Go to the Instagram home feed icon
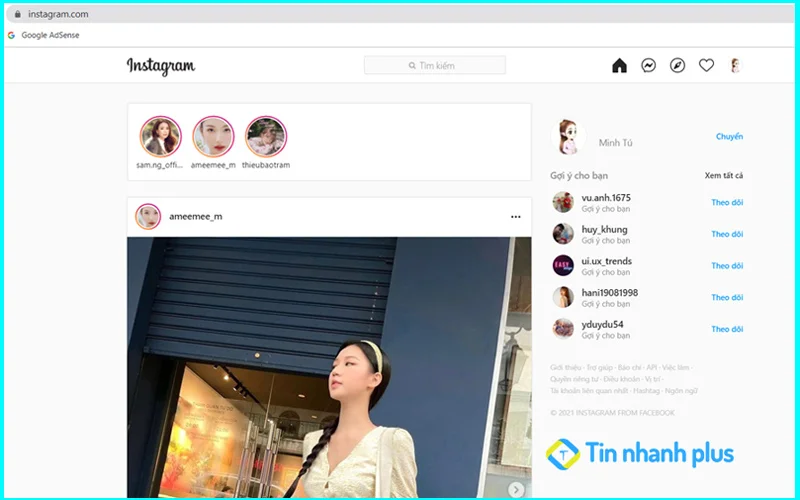The height and width of the screenshot is (500, 800). (x=619, y=65)
